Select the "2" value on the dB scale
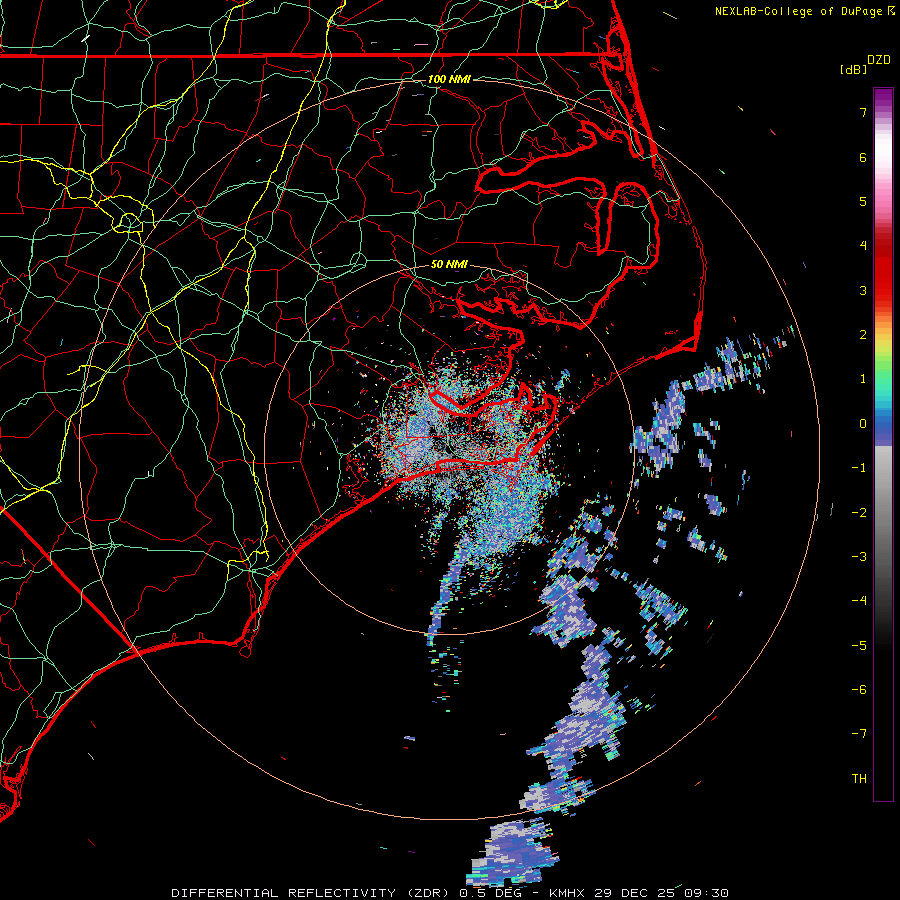This screenshot has height=900, width=900. [863, 335]
